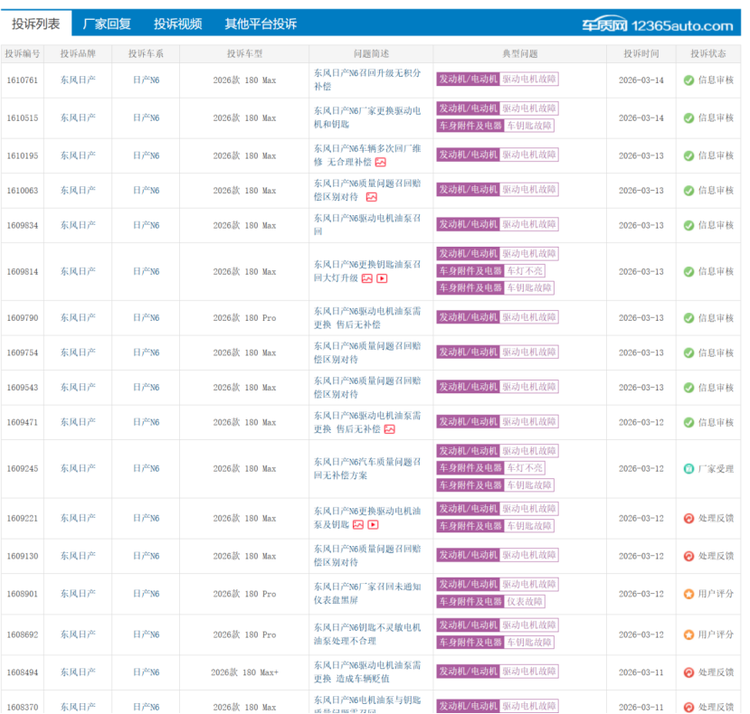Click green 信息审核 status icon for 1610761
The image size is (750, 714).
pos(688,80)
